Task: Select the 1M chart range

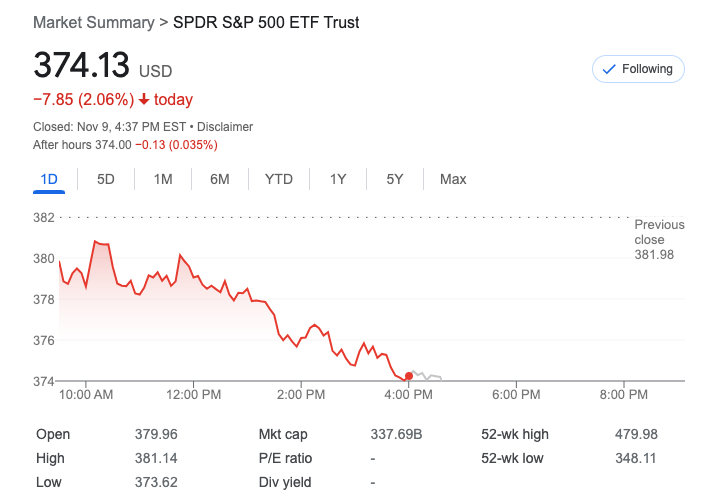Action: point(163,179)
